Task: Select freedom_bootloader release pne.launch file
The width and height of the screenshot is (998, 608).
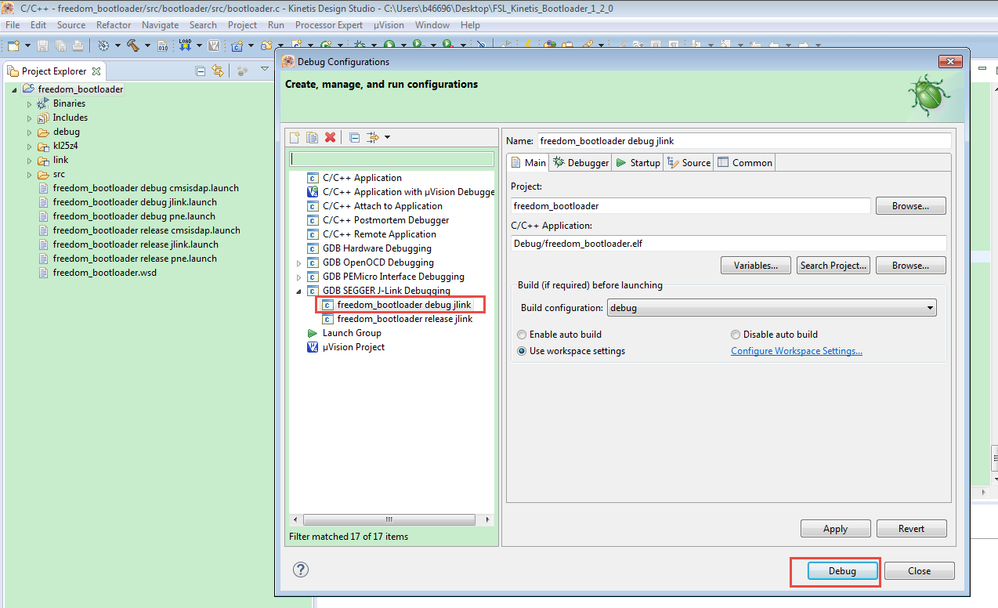Action: pos(135,258)
